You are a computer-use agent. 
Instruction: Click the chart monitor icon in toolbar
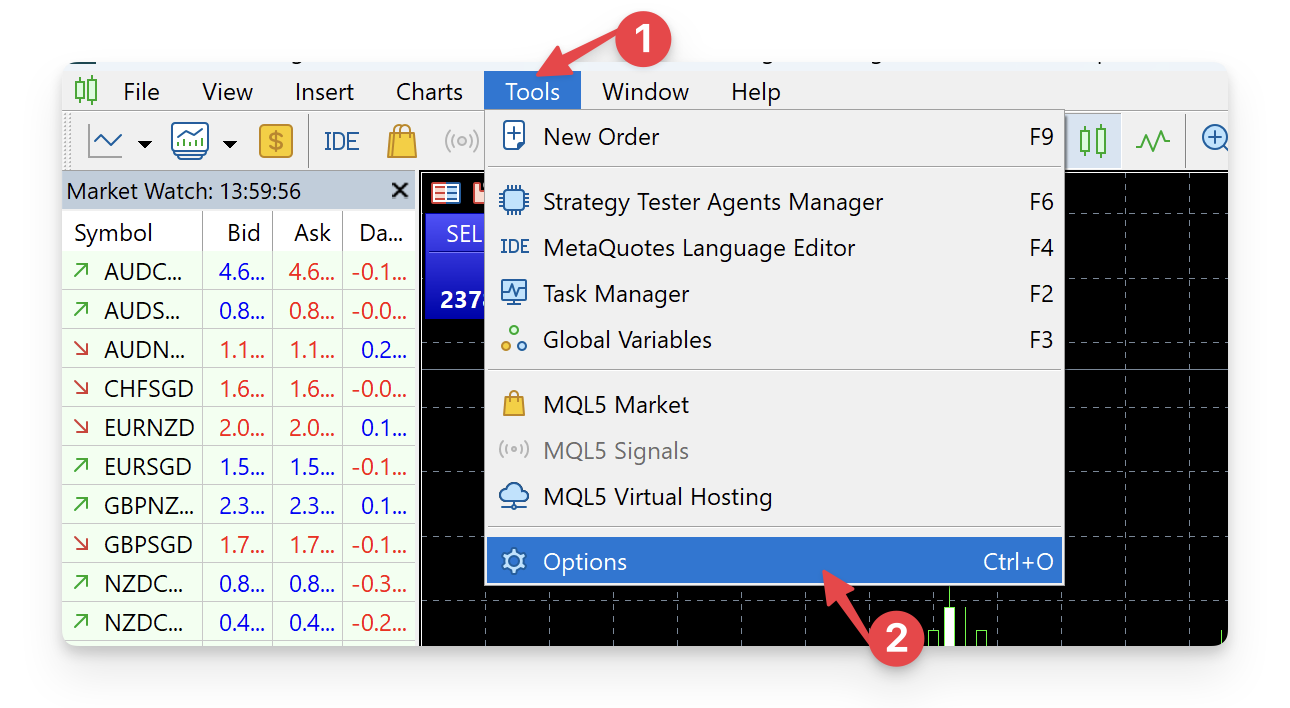[190, 141]
